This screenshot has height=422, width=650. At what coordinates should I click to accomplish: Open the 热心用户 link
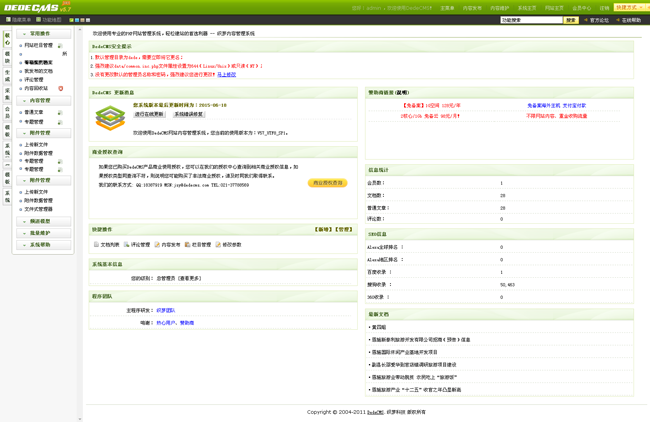pos(166,323)
